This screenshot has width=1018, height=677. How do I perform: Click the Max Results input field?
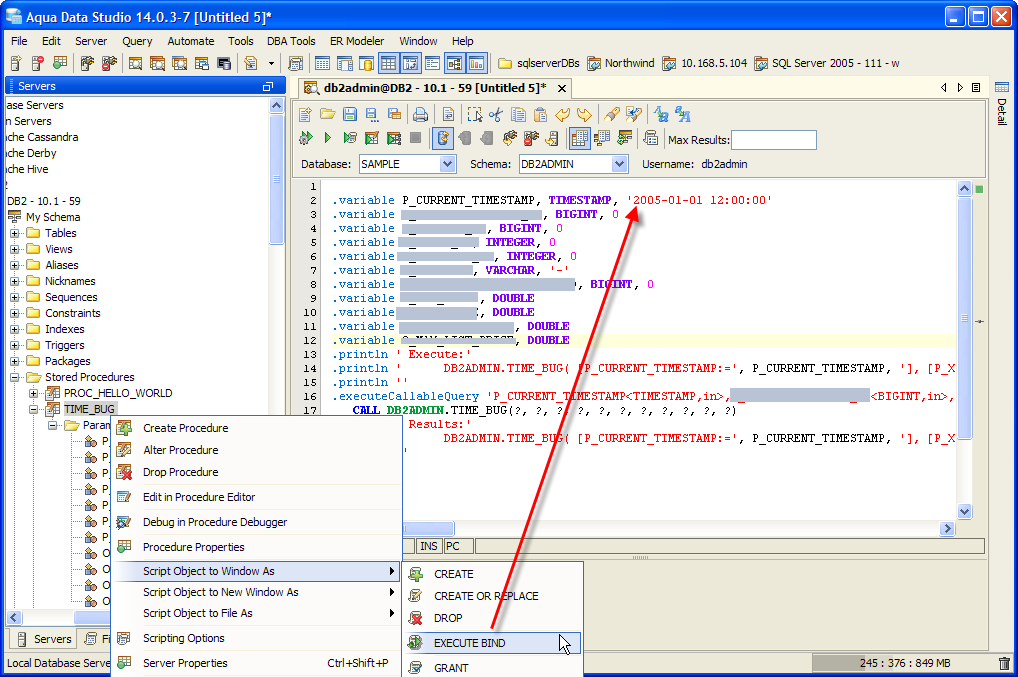coord(774,140)
